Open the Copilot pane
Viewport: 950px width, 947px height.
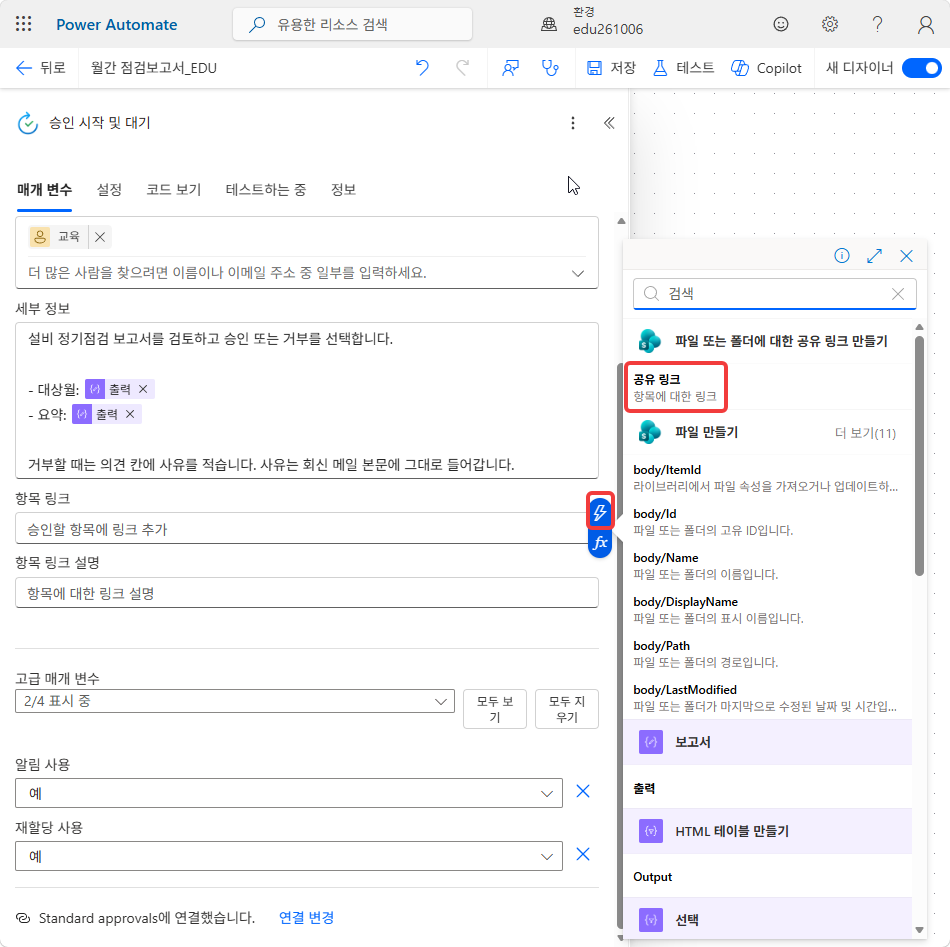(766, 68)
